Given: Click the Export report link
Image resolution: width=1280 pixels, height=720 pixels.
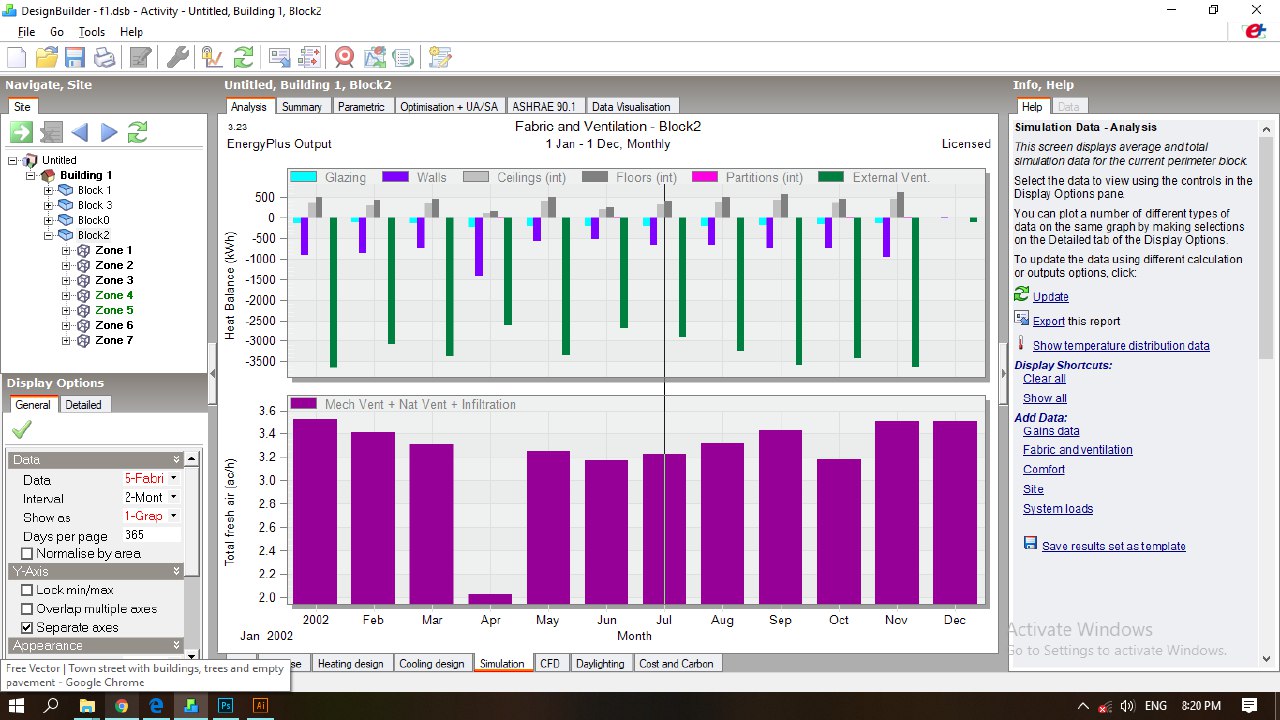Looking at the screenshot, I should (x=1048, y=321).
